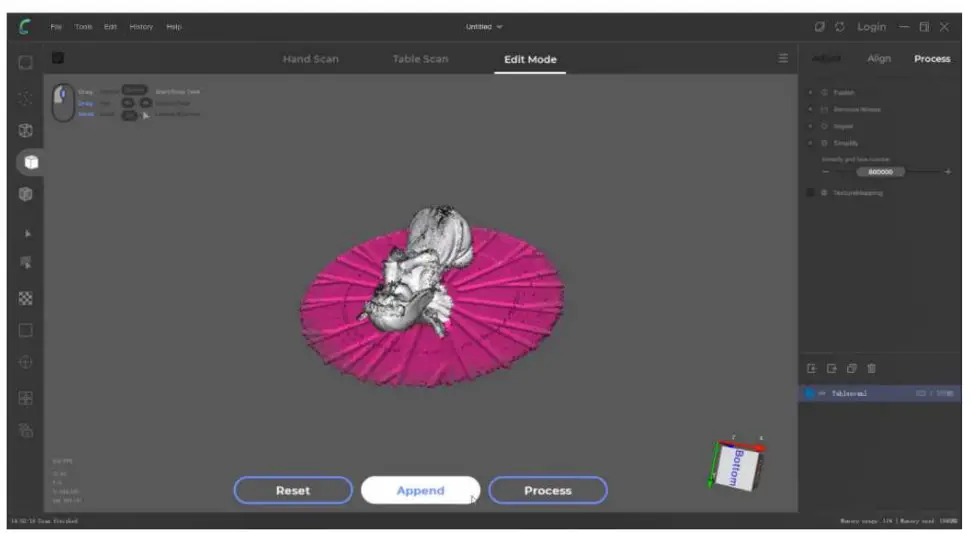Screen dimensions: 971x534
Task: Click the trash delete icon above scan list
Action: [x=871, y=369]
